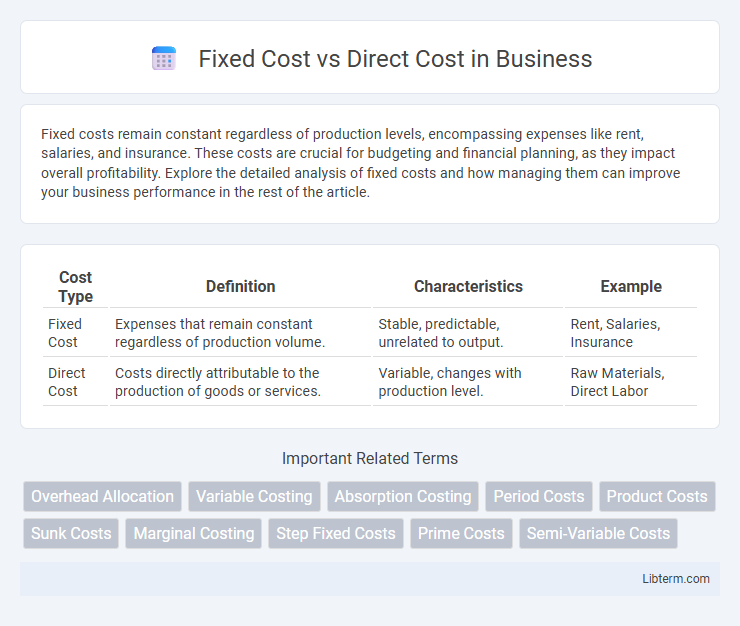The height and width of the screenshot is (626, 740).
Task: Select the Marginal Costing tag
Action: 193,533
